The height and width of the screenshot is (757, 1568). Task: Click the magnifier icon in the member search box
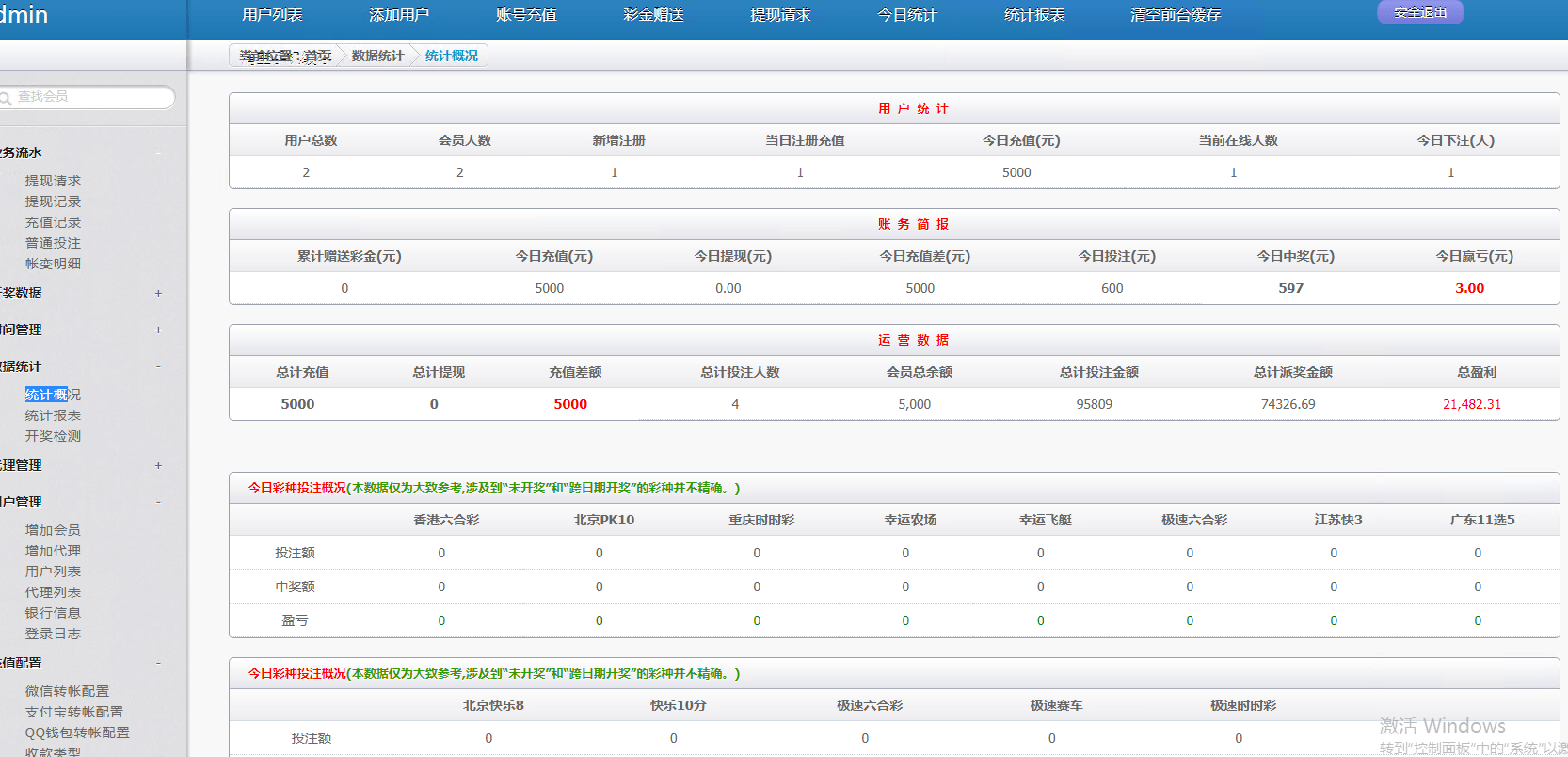[6, 98]
